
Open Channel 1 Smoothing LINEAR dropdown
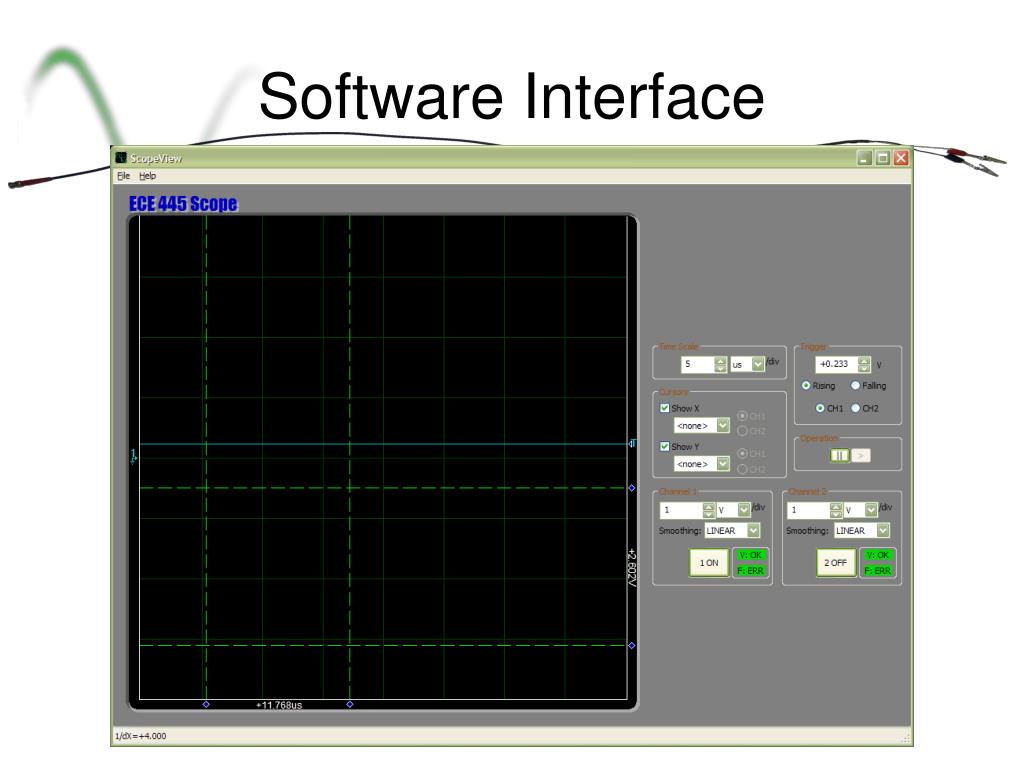754,530
